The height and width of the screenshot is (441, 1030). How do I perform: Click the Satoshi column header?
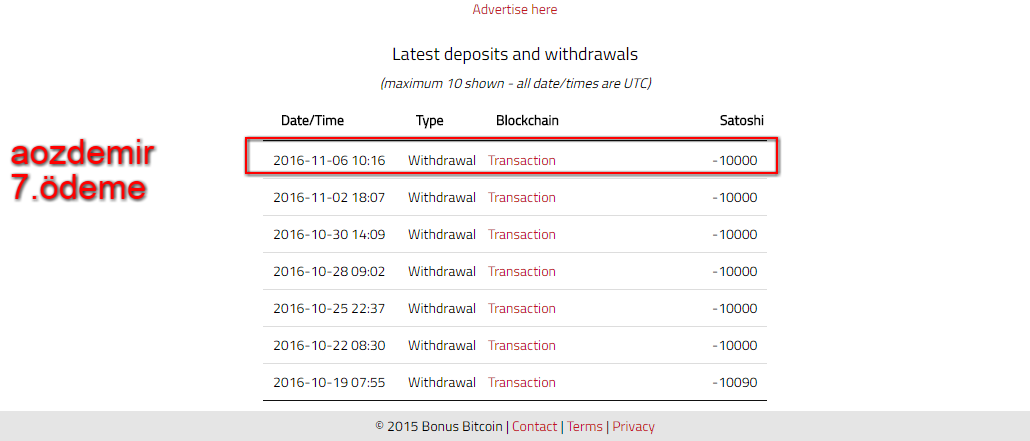(x=742, y=121)
